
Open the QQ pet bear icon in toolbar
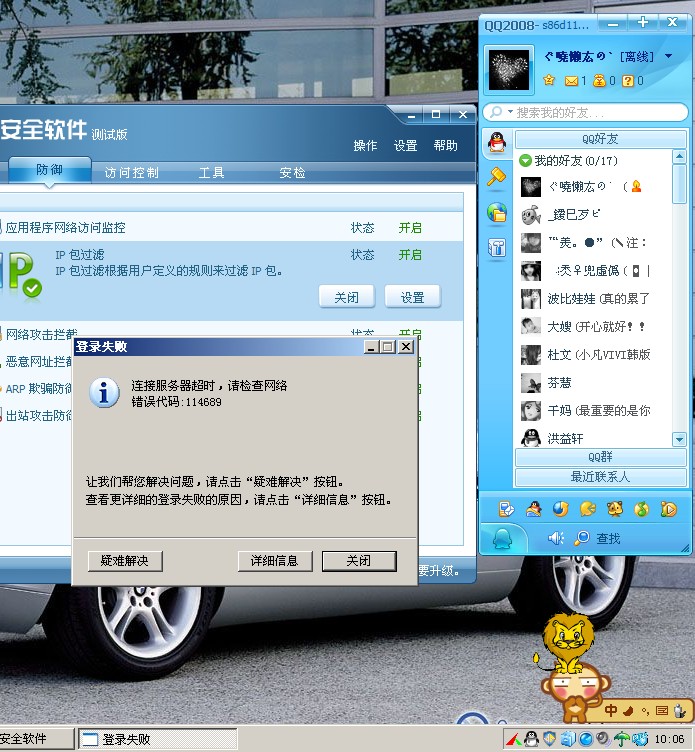(615, 508)
